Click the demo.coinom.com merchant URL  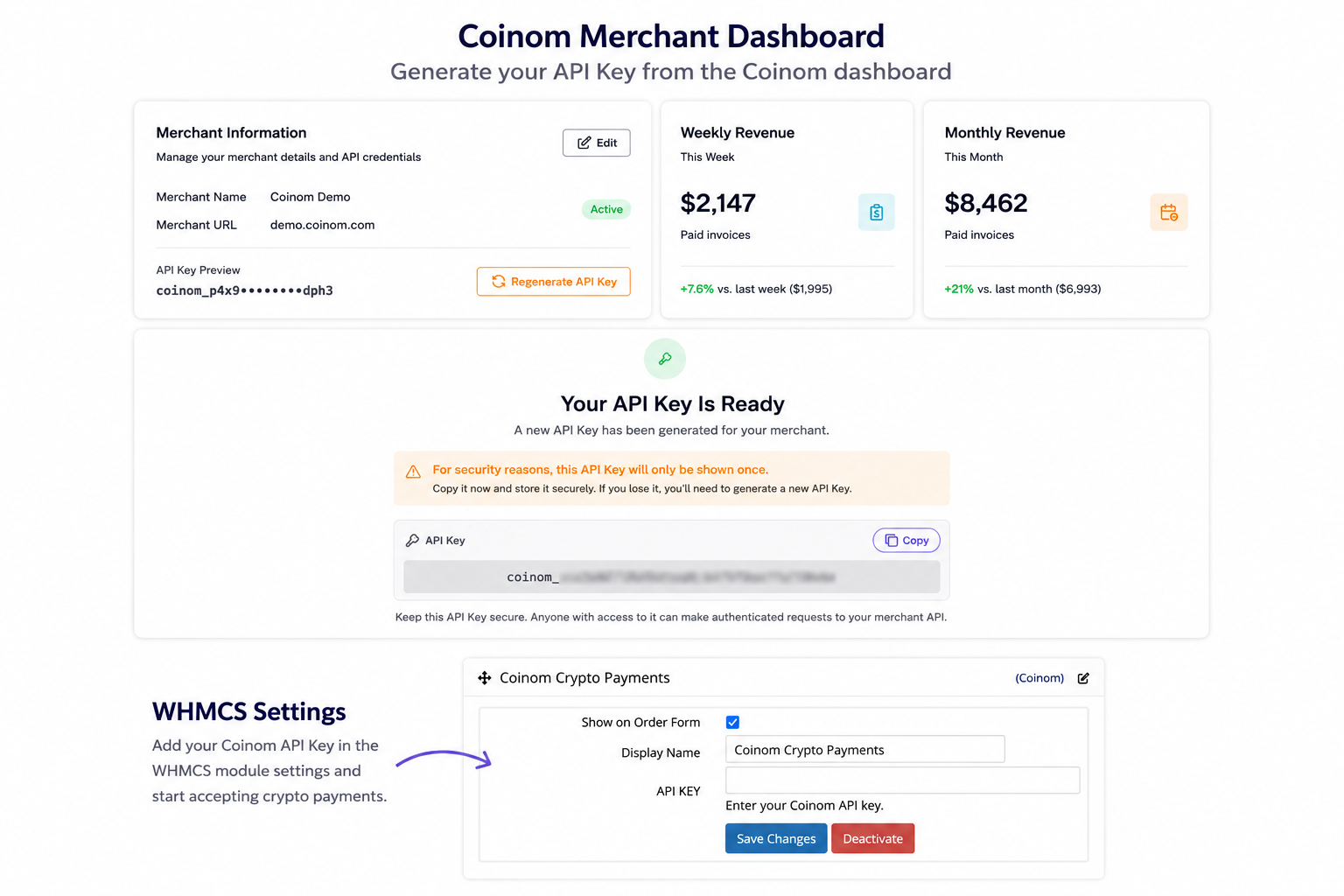tap(322, 225)
